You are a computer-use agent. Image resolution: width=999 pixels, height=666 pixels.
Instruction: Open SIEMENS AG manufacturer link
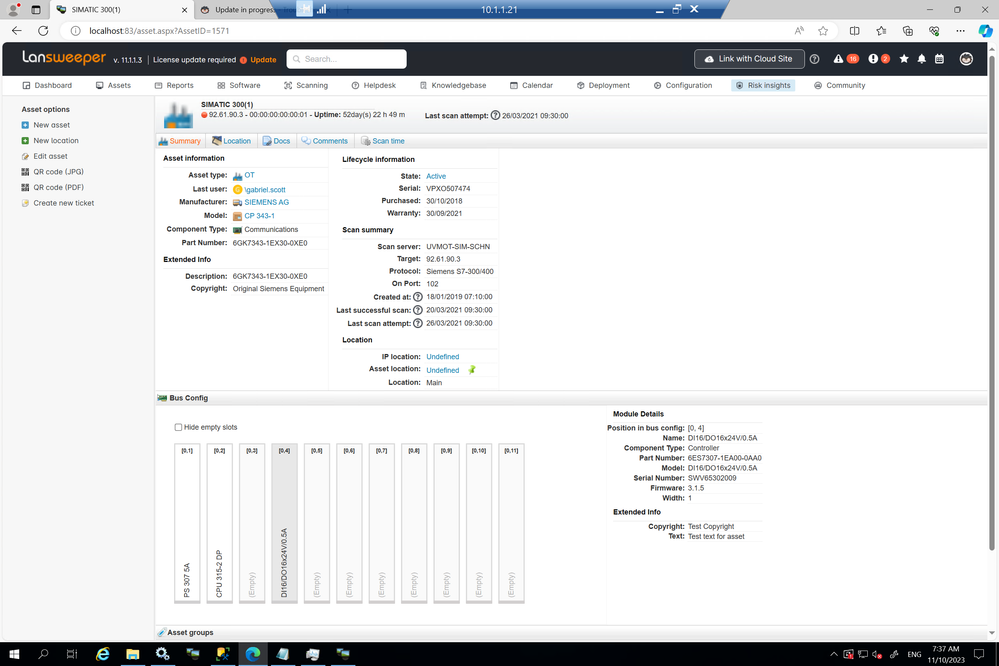coord(266,202)
